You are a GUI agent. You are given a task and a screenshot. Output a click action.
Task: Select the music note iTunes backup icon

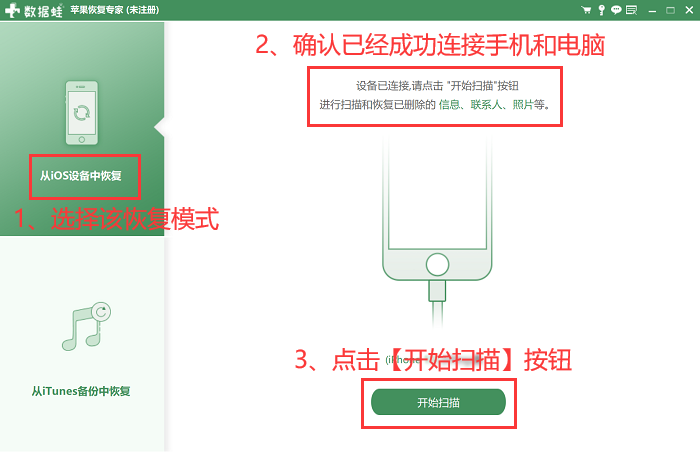(x=86, y=326)
